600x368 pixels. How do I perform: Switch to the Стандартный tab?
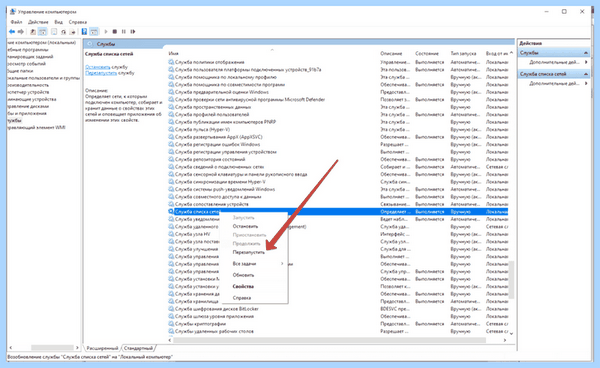click(138, 348)
